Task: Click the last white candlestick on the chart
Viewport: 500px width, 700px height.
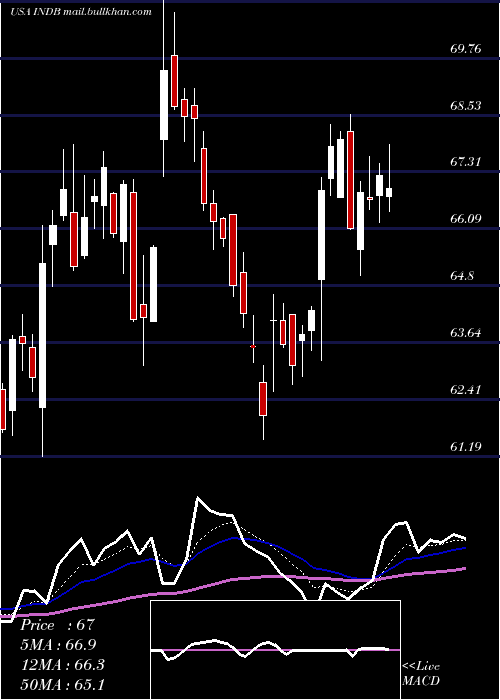Action: click(389, 192)
